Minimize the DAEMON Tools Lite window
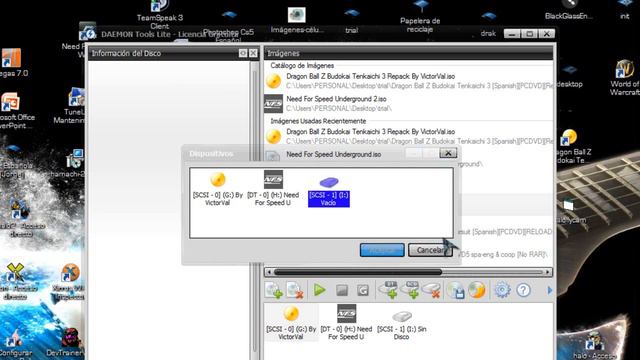The width and height of the screenshot is (640, 360). [x=512, y=34]
